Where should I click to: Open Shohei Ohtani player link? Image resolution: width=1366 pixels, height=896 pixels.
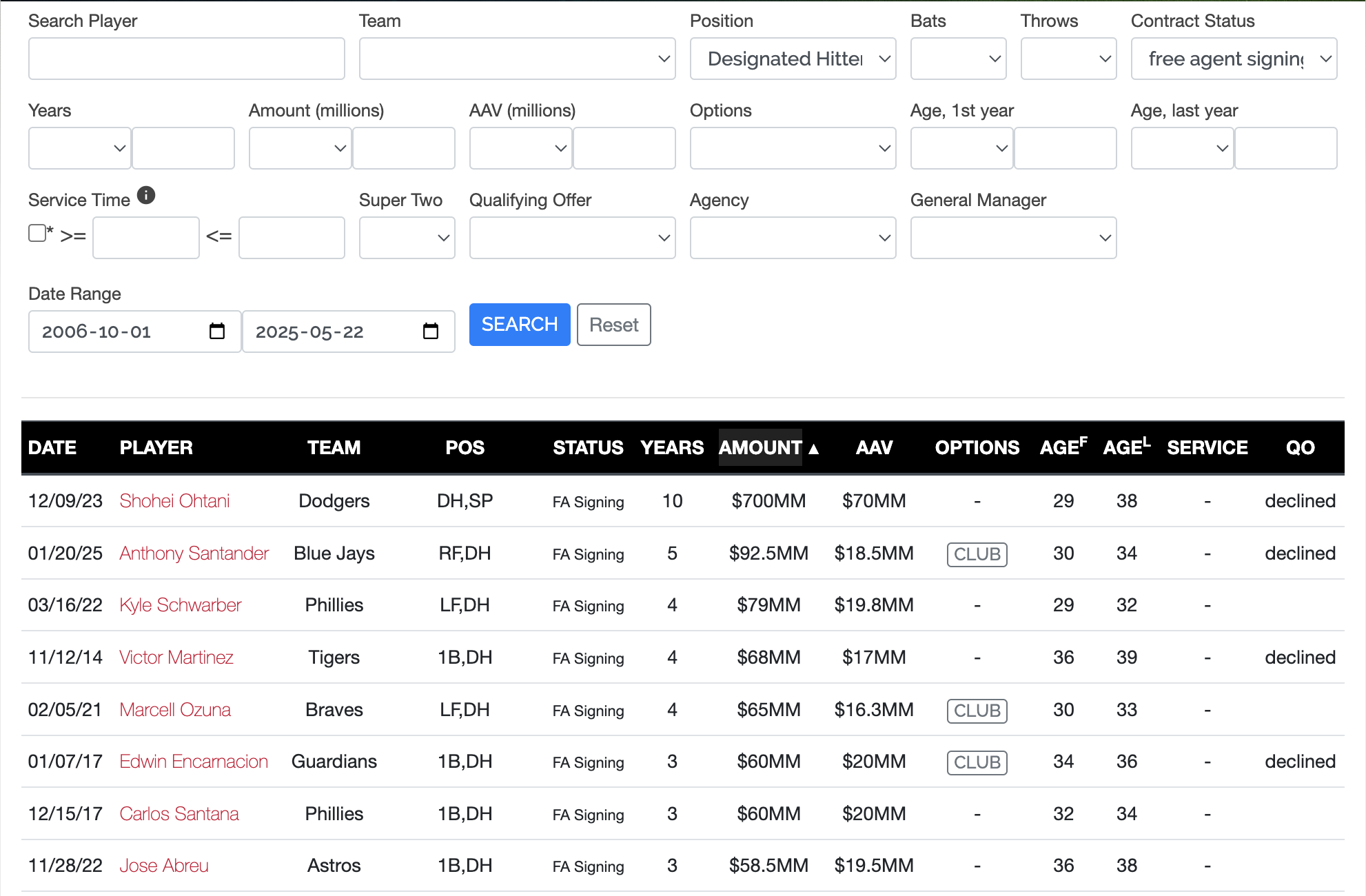click(x=174, y=501)
